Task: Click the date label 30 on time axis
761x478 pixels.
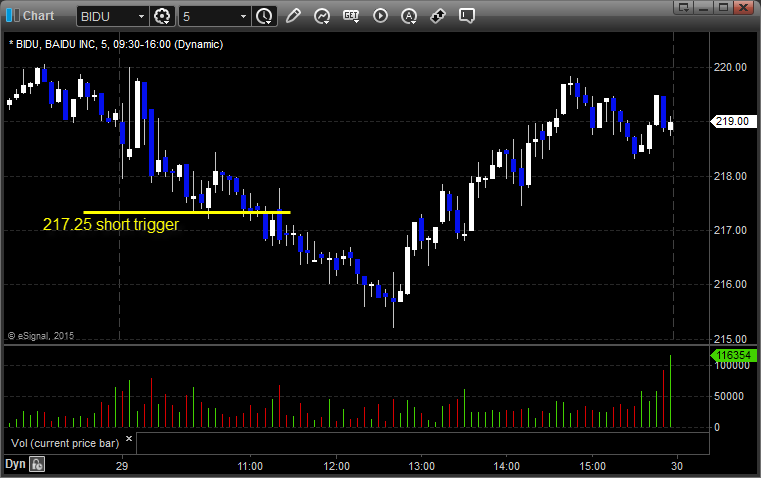Action: pos(677,466)
